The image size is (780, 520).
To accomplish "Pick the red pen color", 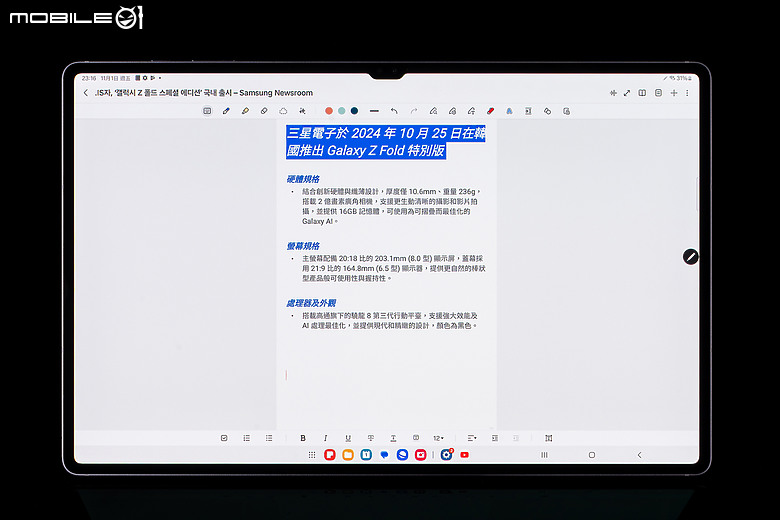I will click(329, 111).
